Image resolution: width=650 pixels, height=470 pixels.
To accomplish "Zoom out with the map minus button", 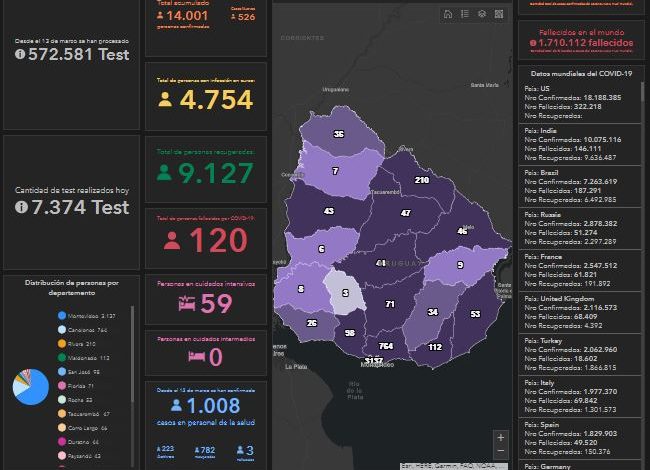I will (x=500, y=451).
